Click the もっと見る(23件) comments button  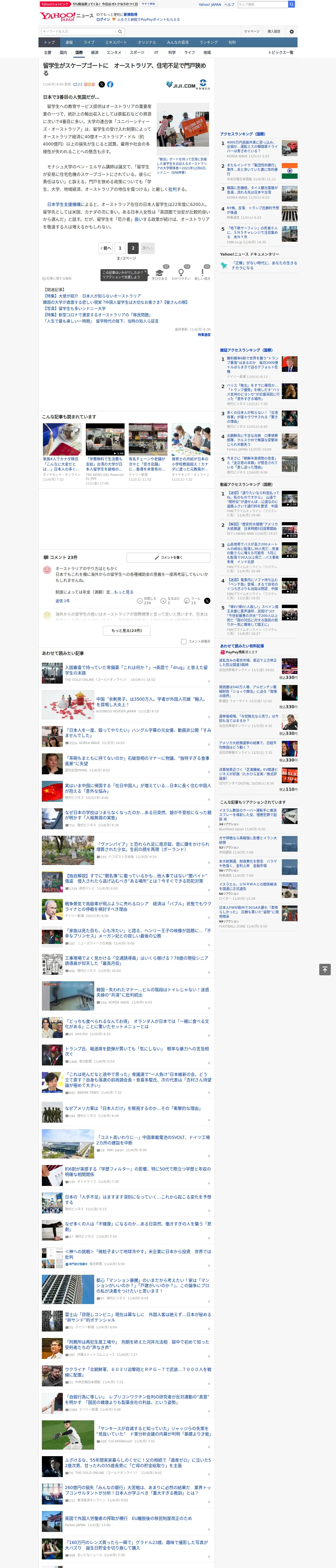pos(127,631)
